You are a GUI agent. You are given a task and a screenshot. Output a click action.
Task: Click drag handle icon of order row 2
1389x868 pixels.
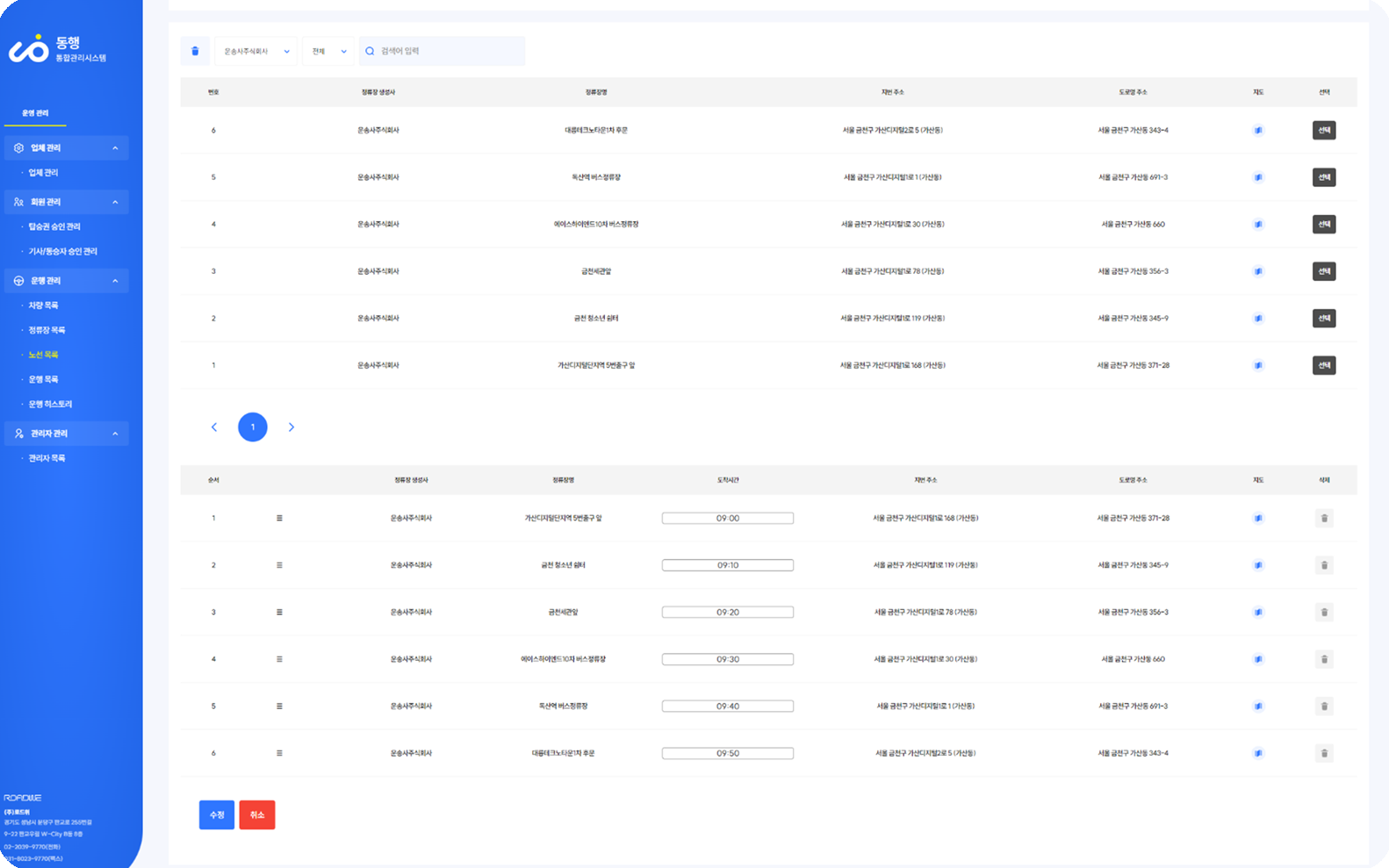[279, 565]
